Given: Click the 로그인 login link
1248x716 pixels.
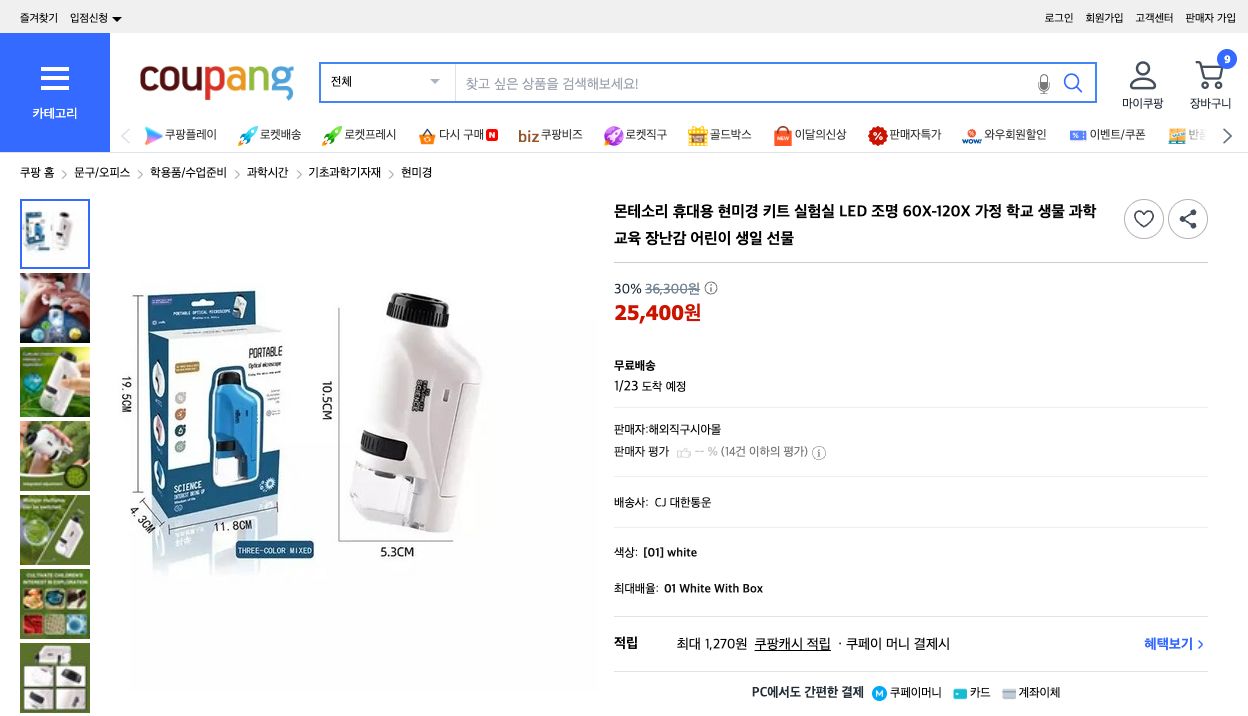Looking at the screenshot, I should pyautogui.click(x=1057, y=17).
